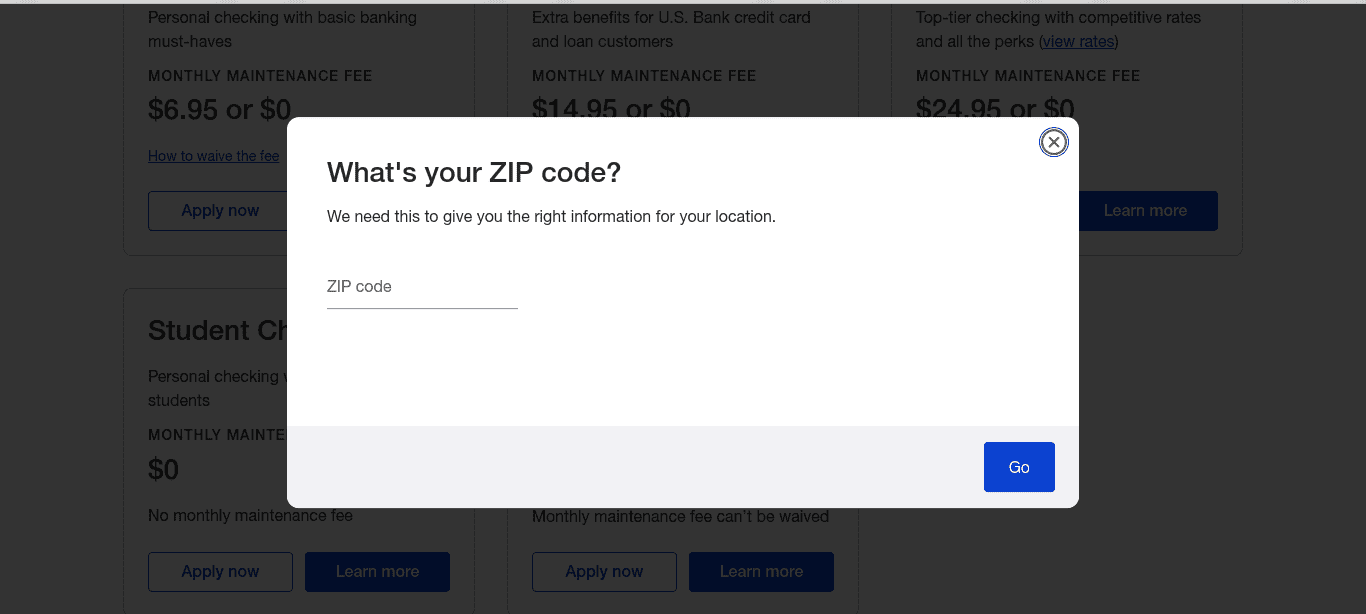1366x614 pixels.
Task: Follow the view rates link
Action: [x=1078, y=42]
